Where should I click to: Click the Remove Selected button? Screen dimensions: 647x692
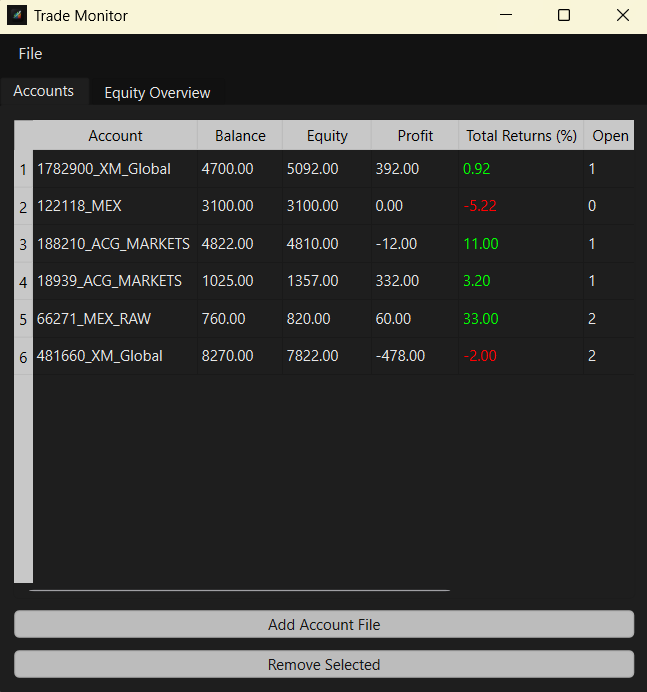click(x=324, y=664)
